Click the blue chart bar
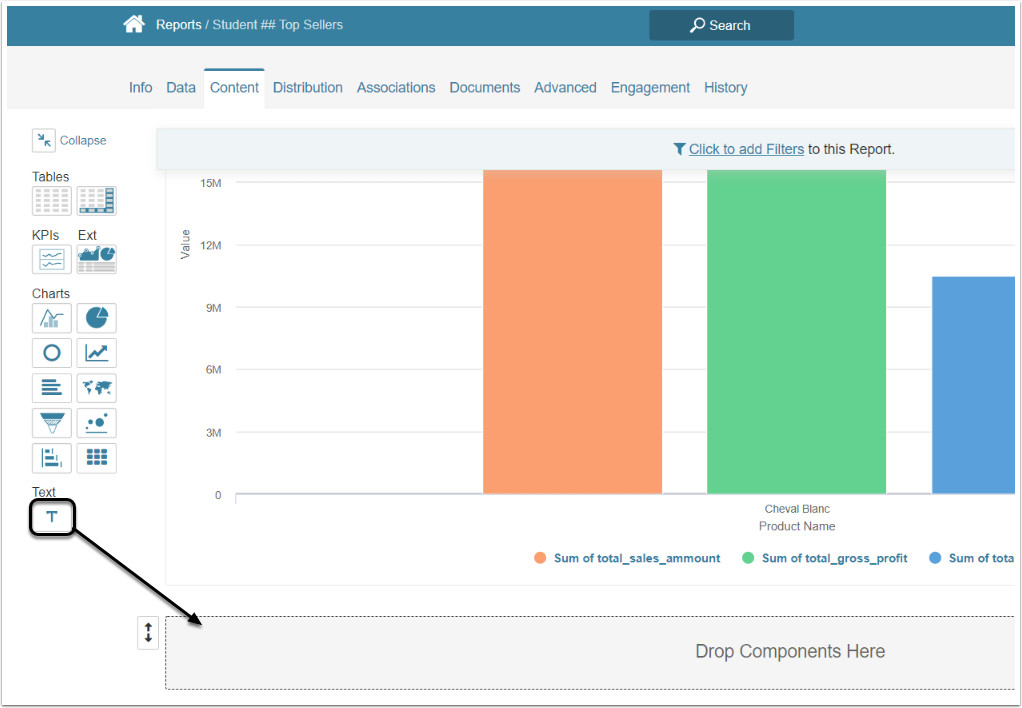 pos(973,385)
